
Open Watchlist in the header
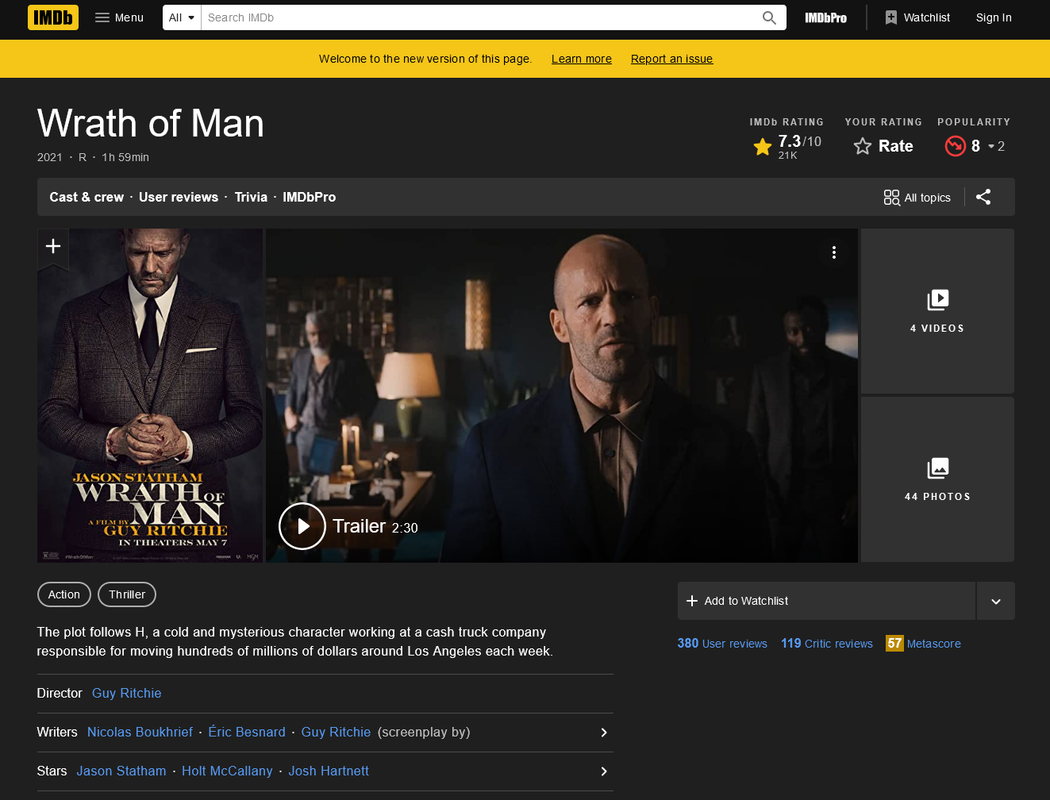[917, 17]
